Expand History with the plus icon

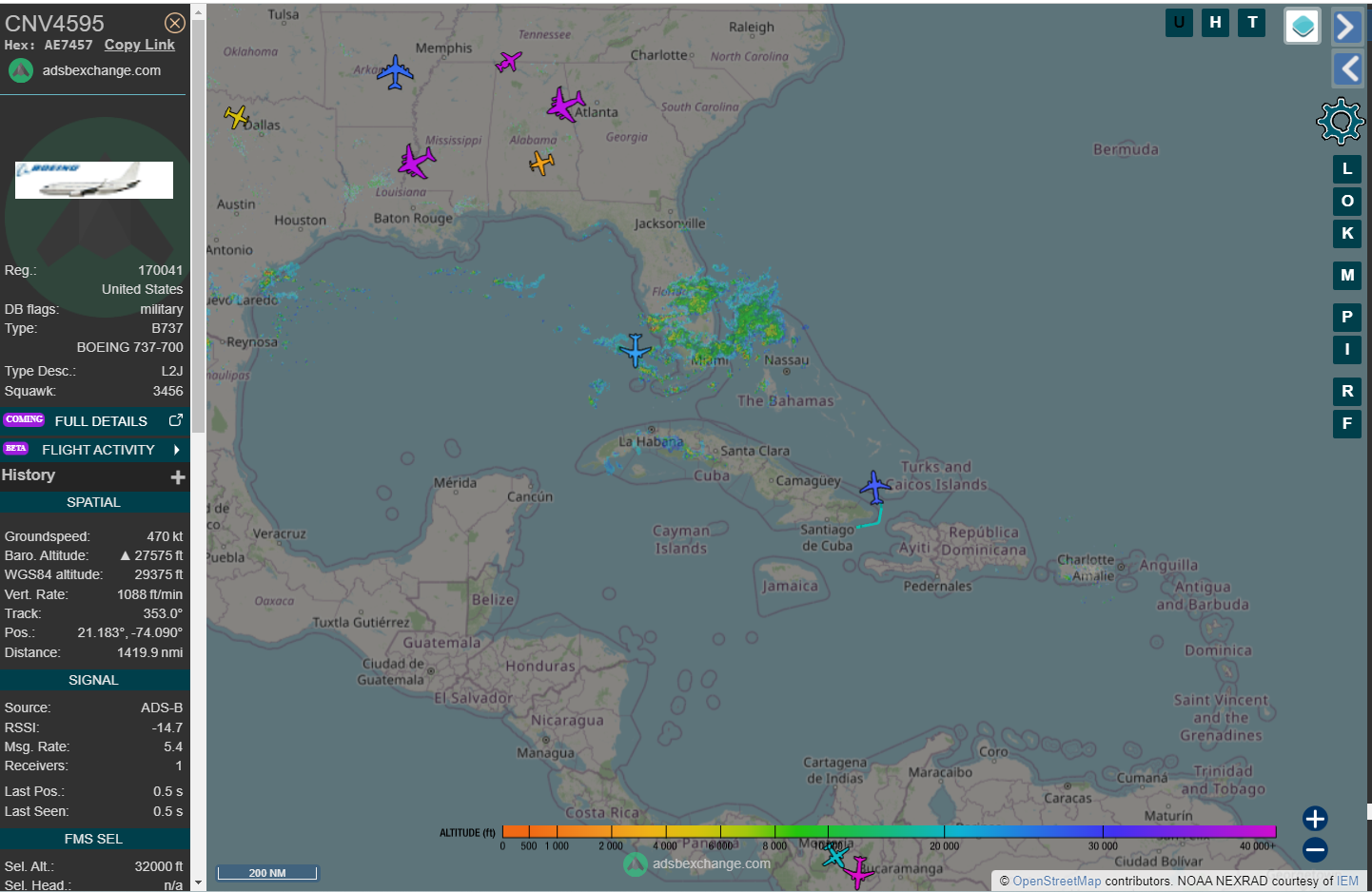pyautogui.click(x=178, y=476)
